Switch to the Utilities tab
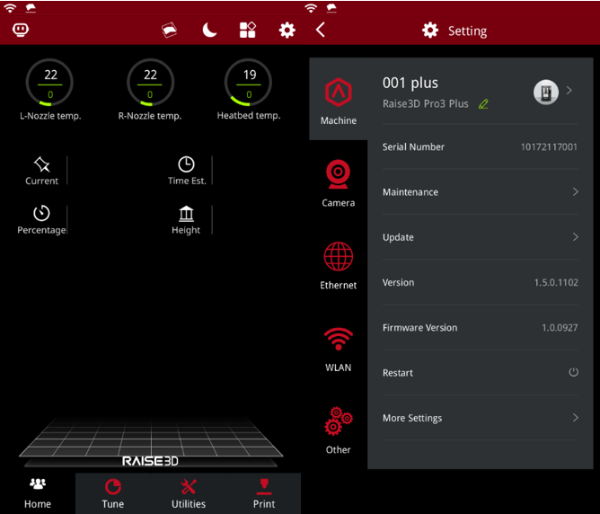 tap(188, 493)
